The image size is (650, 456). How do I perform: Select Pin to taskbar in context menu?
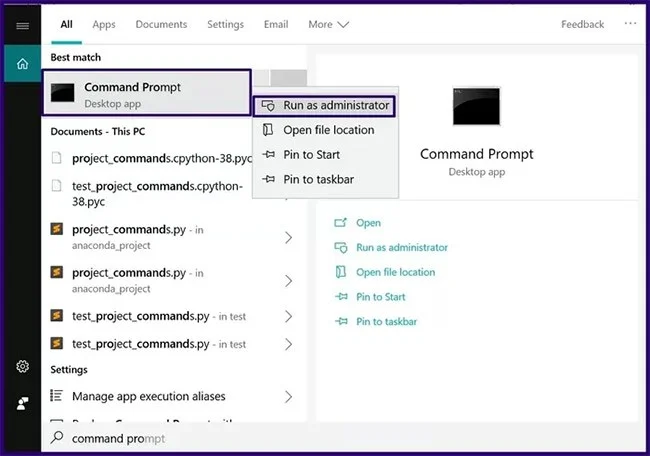pyautogui.click(x=318, y=179)
